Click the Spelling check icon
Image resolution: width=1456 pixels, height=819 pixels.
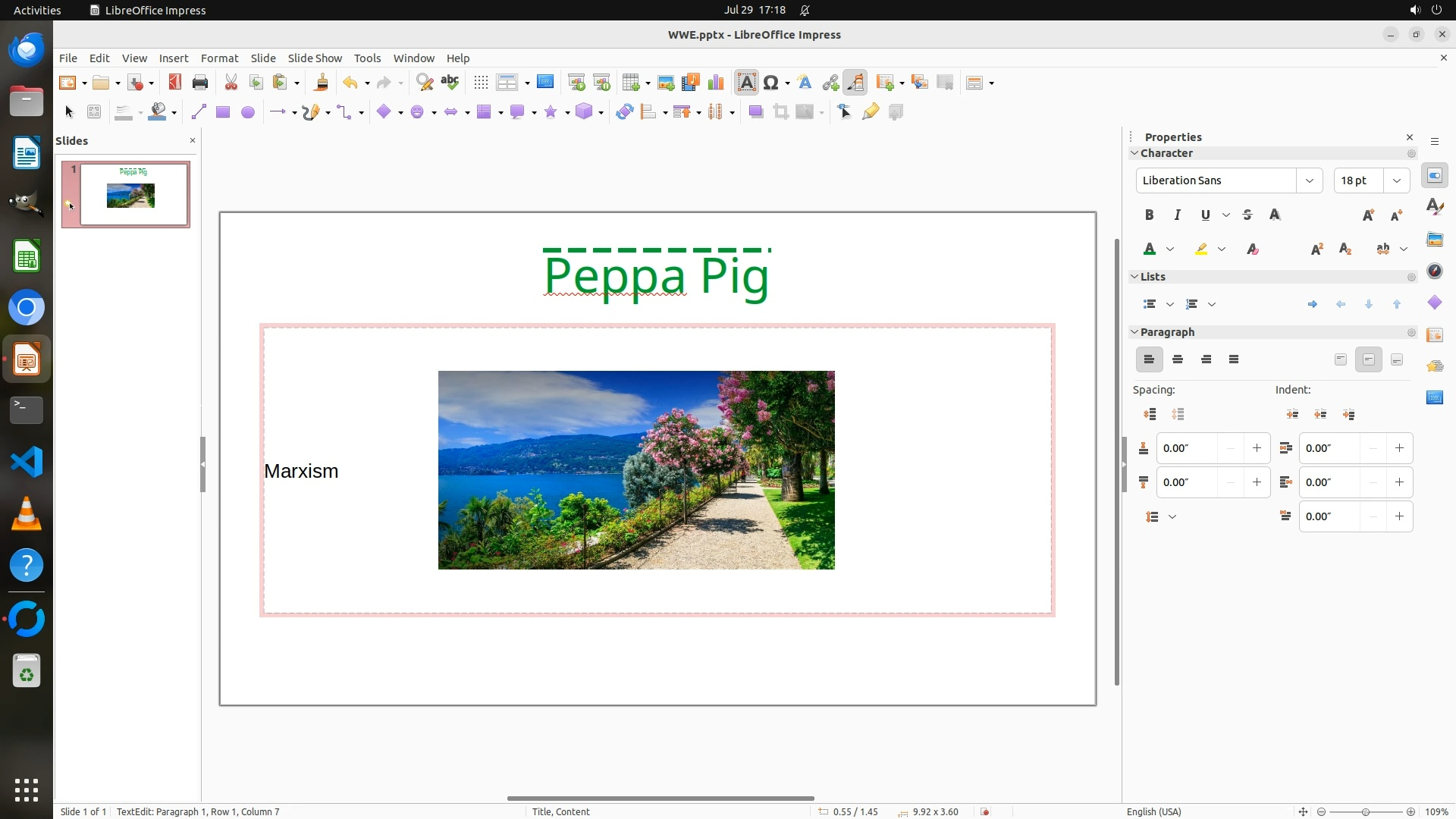(x=450, y=83)
